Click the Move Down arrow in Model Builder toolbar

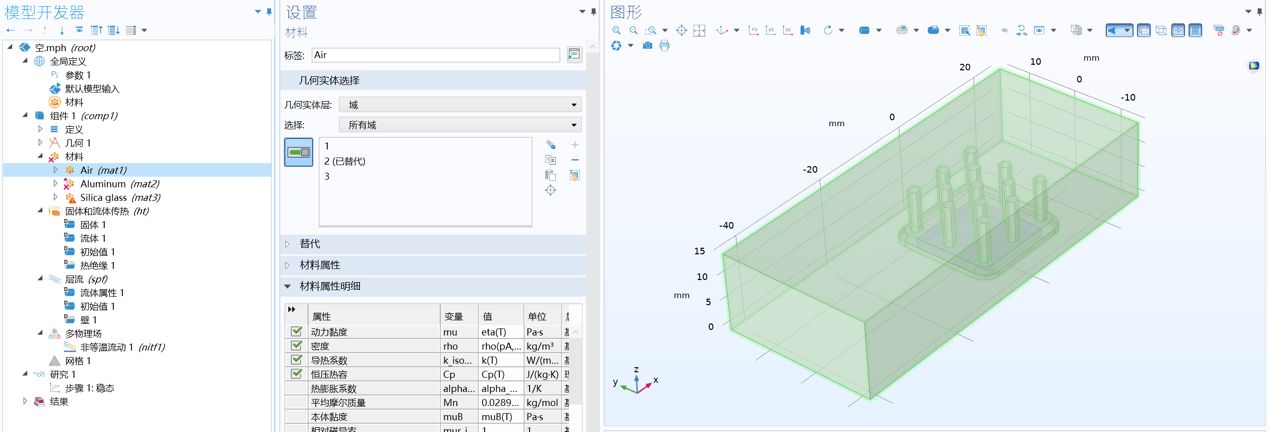tap(61, 30)
